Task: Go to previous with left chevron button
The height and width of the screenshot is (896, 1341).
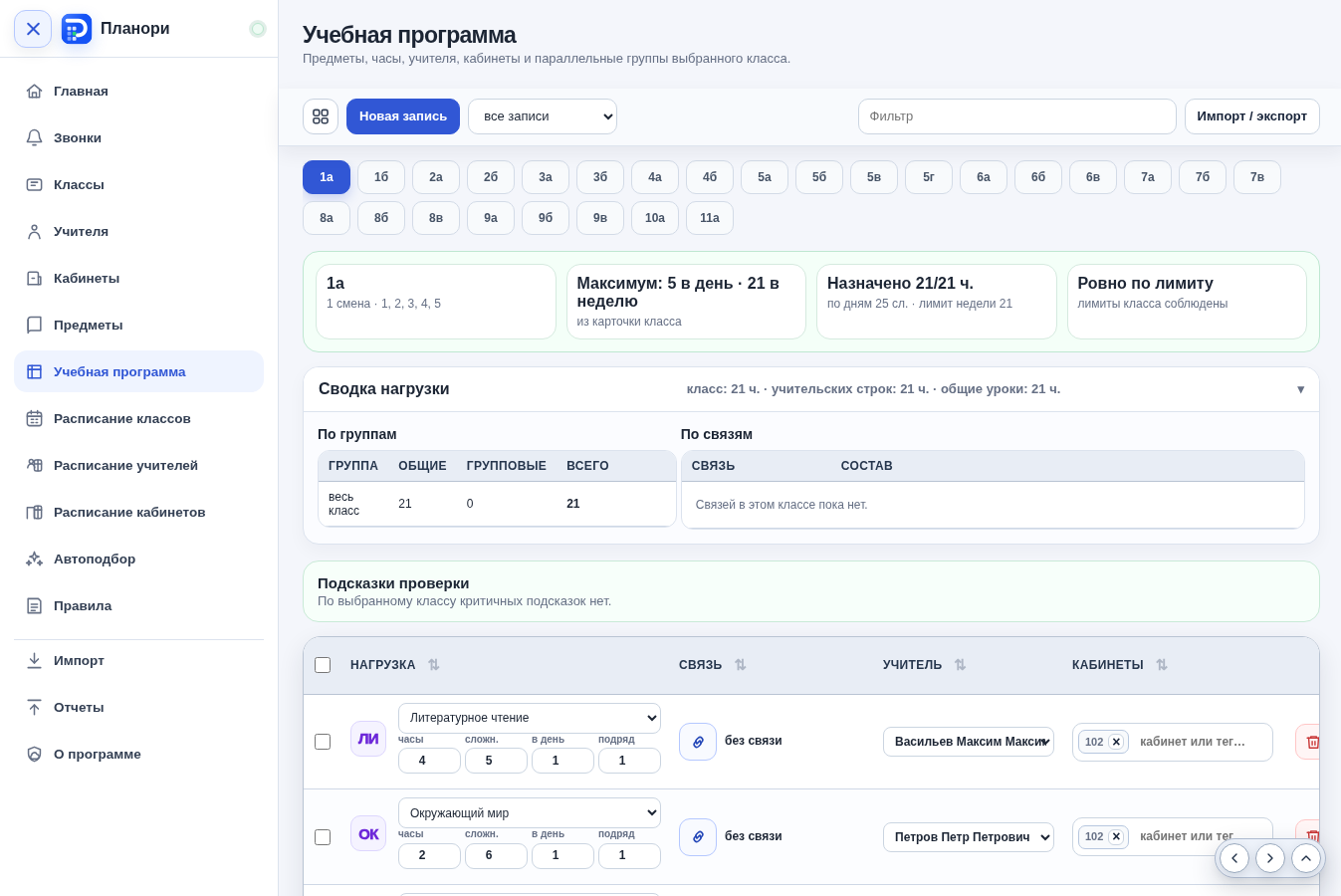Action: (x=1234, y=858)
